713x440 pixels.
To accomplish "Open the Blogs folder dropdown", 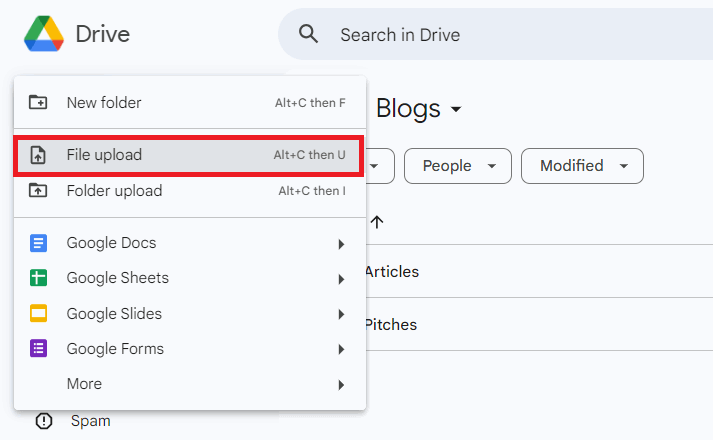I will [419, 109].
